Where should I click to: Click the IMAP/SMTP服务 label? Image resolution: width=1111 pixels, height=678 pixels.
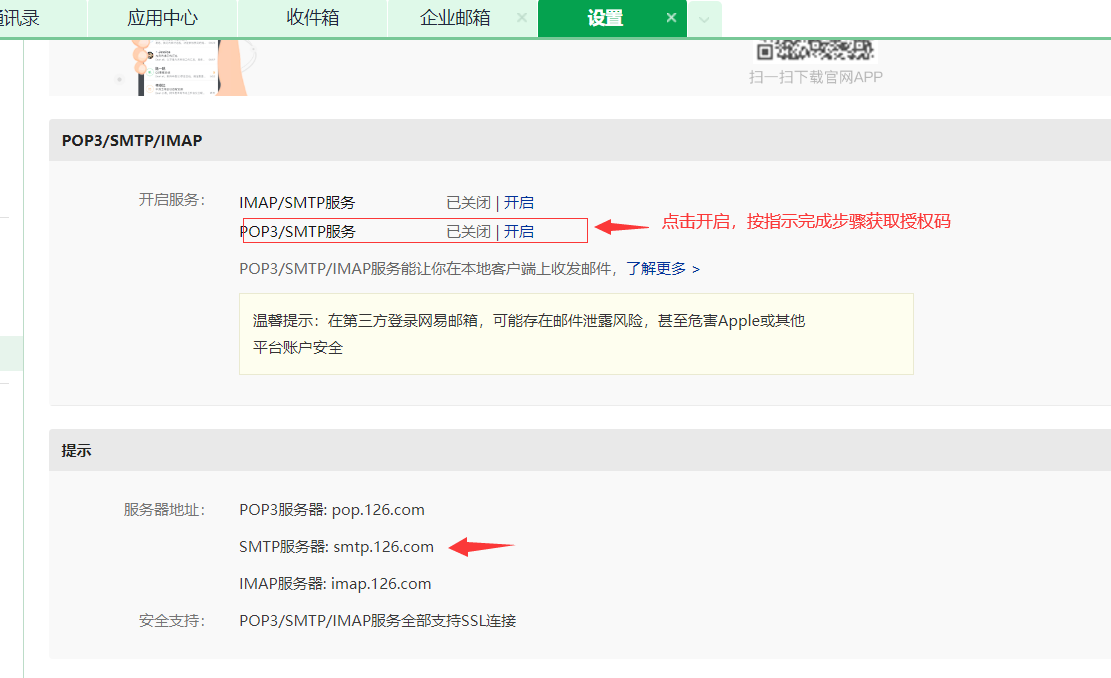[x=297, y=203]
